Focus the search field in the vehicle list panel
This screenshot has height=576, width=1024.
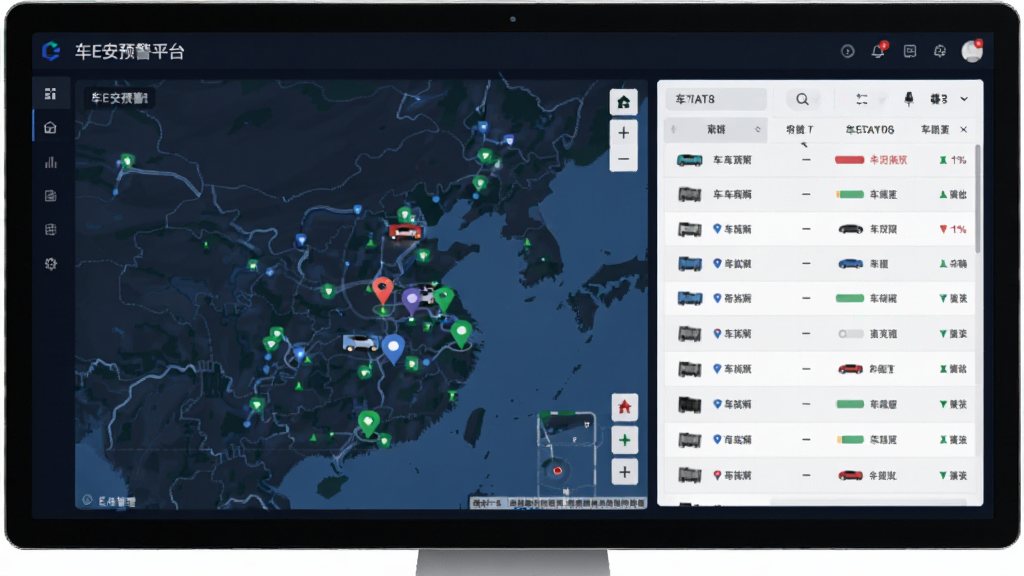716,99
